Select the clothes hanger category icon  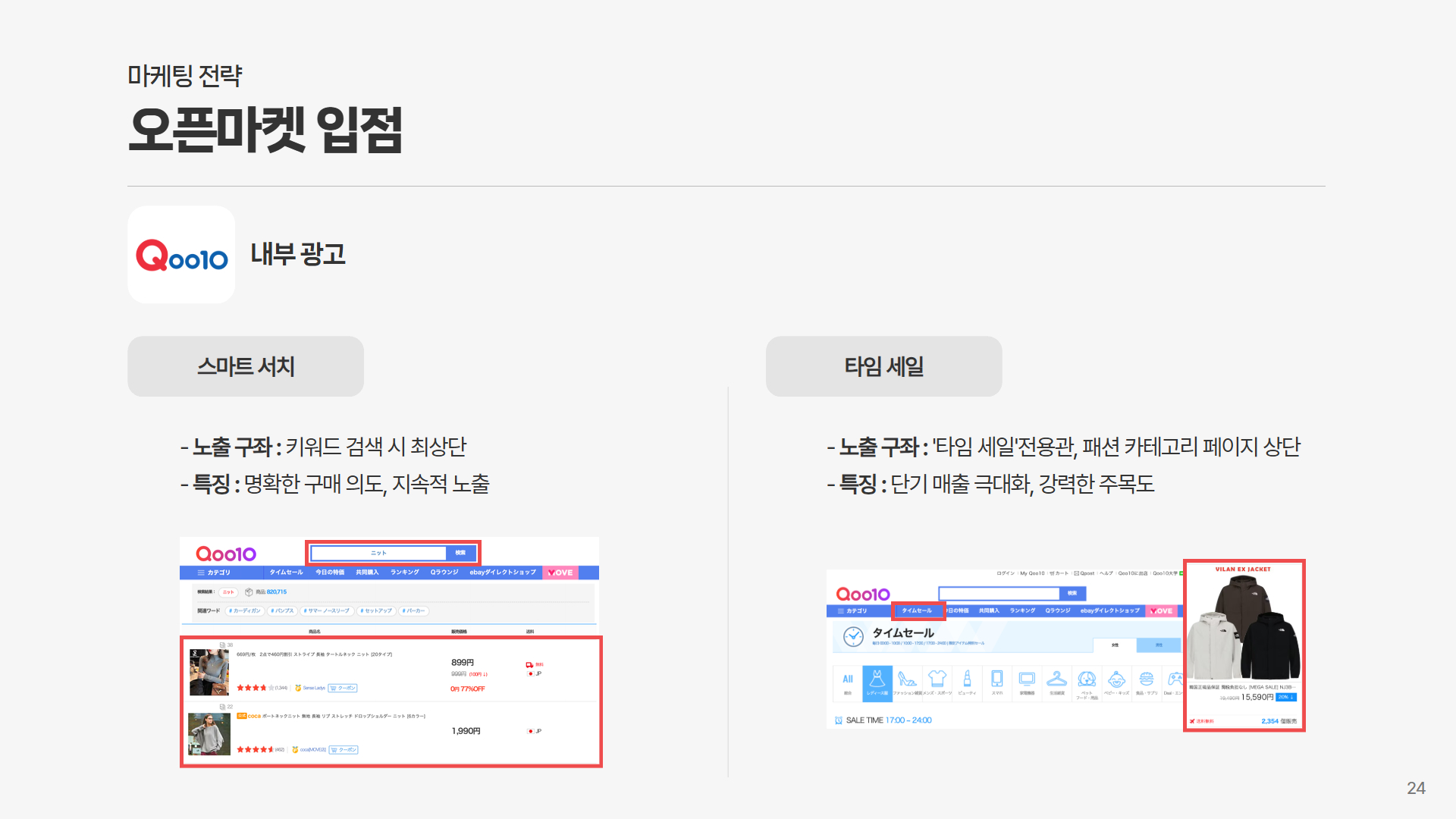point(1056,680)
